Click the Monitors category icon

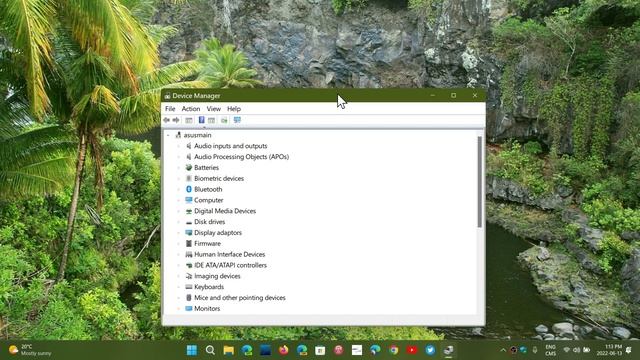click(189, 309)
